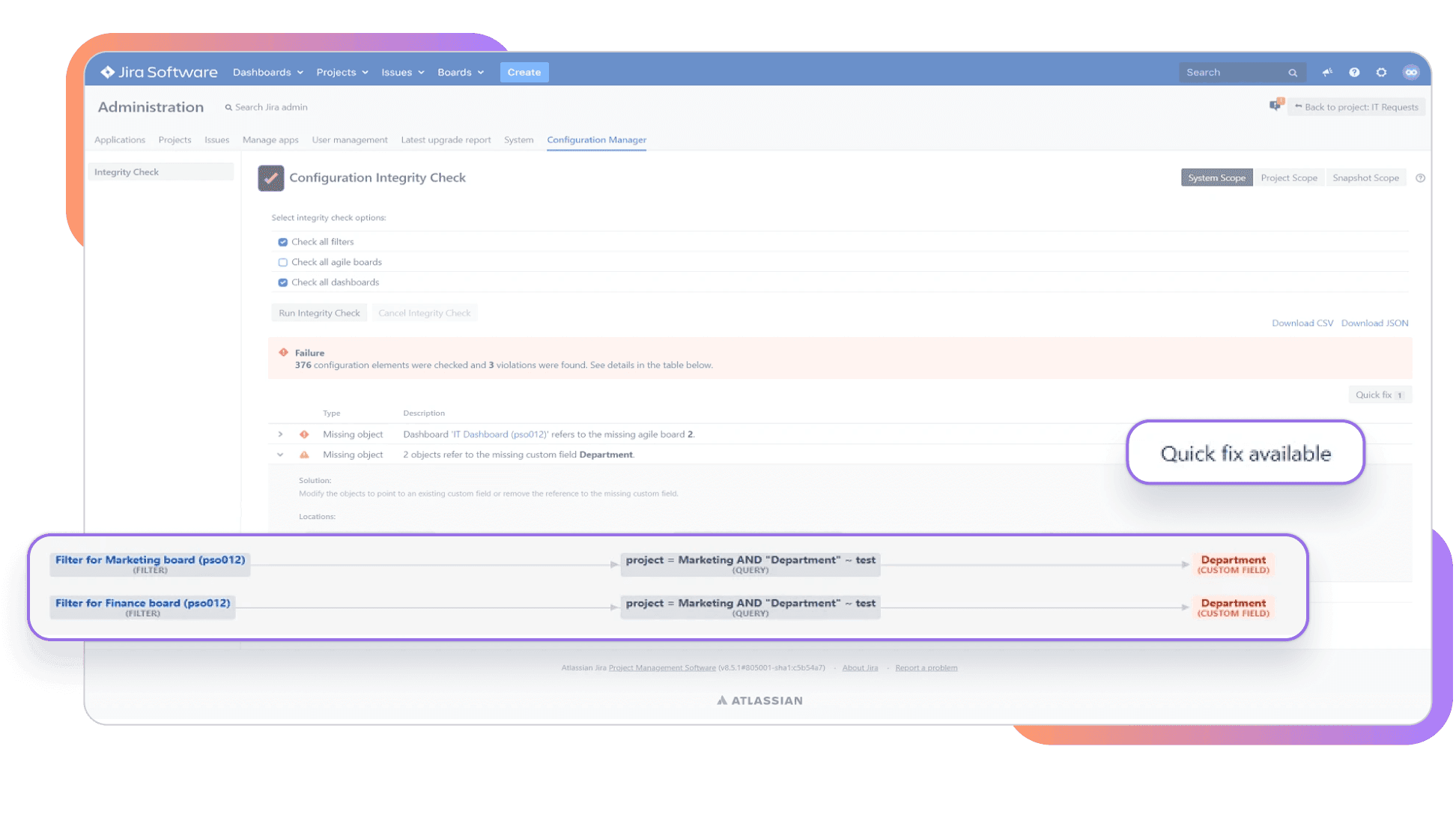
Task: Open the notifications feedback icon
Action: click(x=1275, y=105)
